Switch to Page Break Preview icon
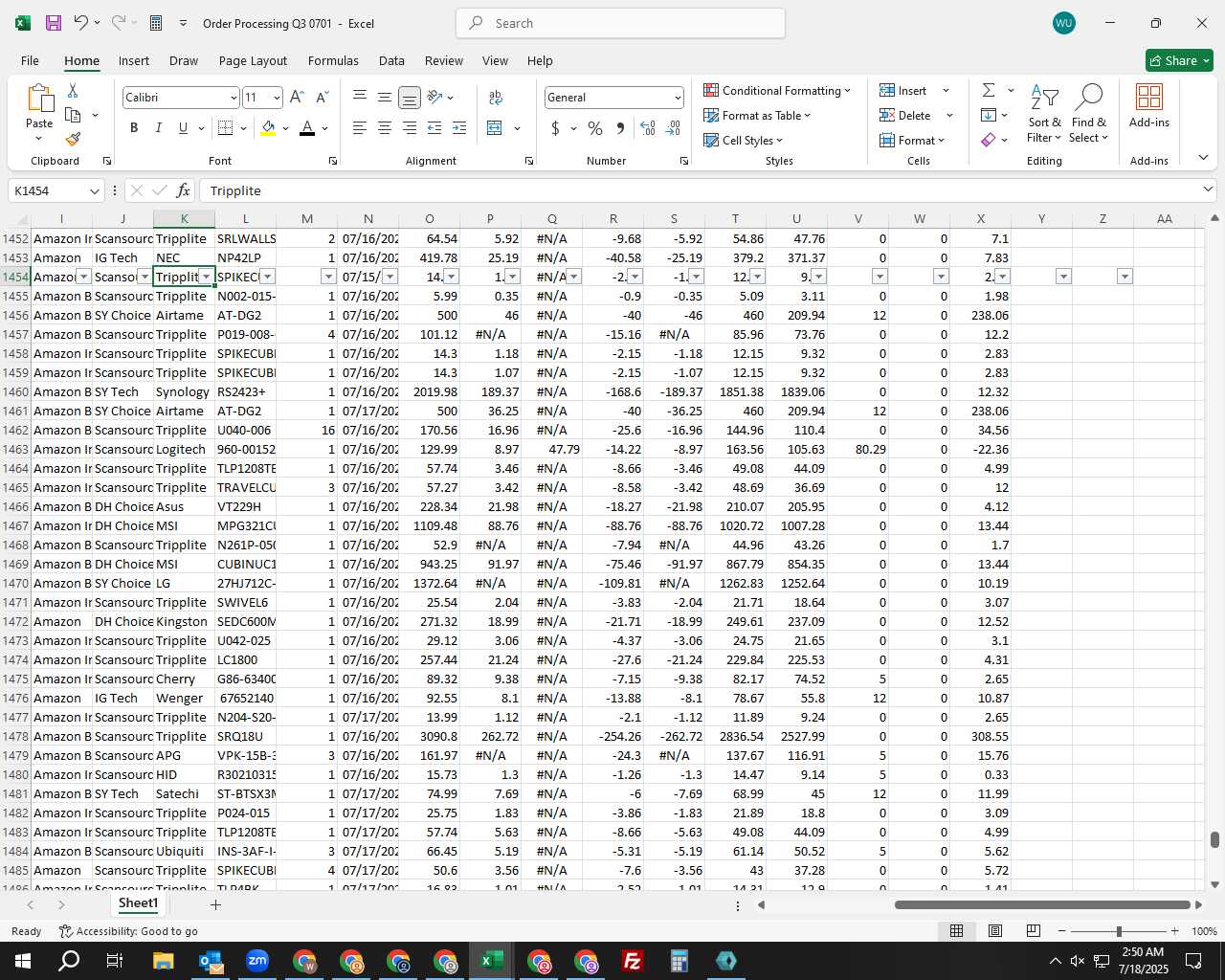 (x=1034, y=931)
